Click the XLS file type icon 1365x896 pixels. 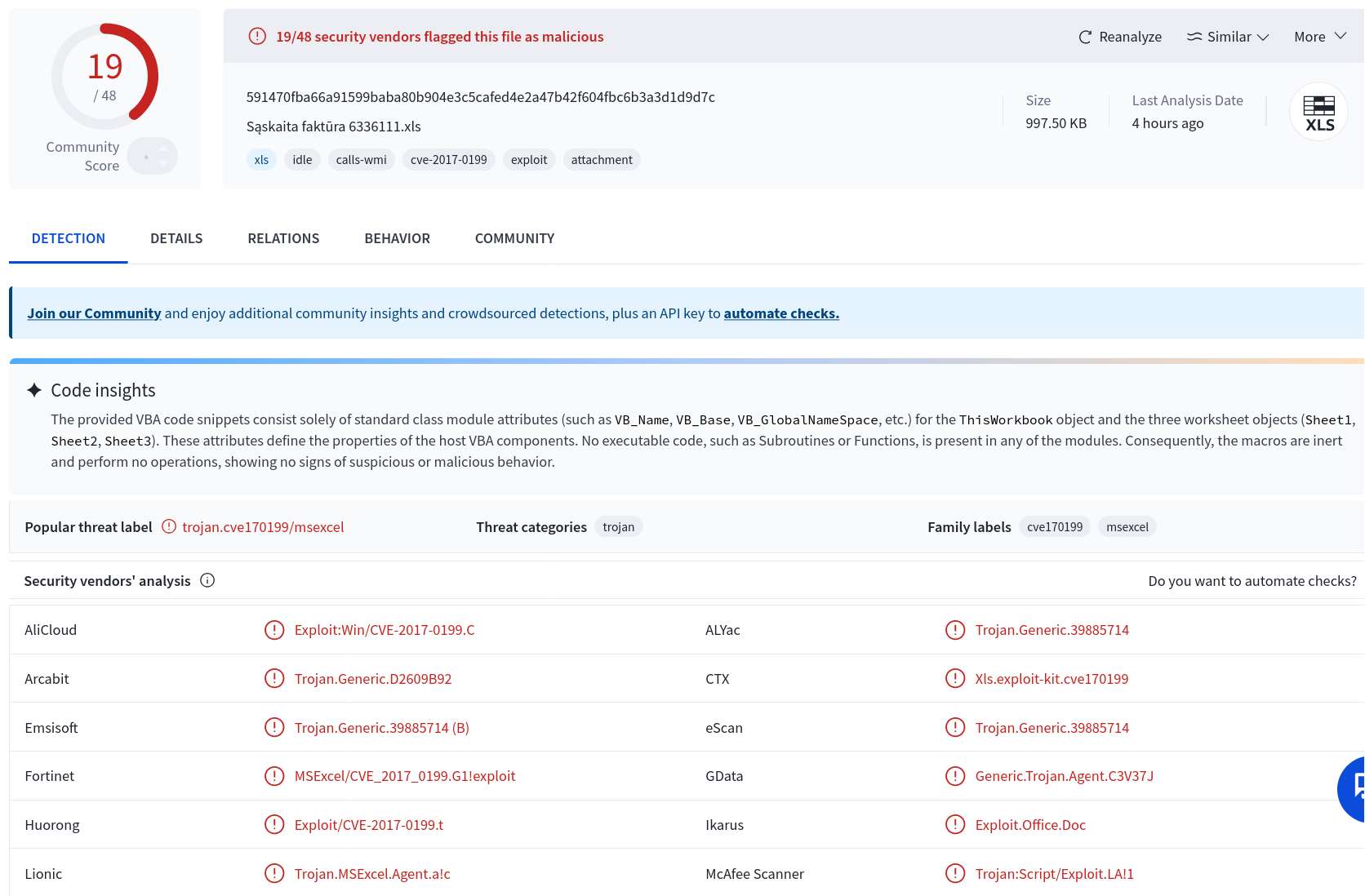tap(1318, 112)
